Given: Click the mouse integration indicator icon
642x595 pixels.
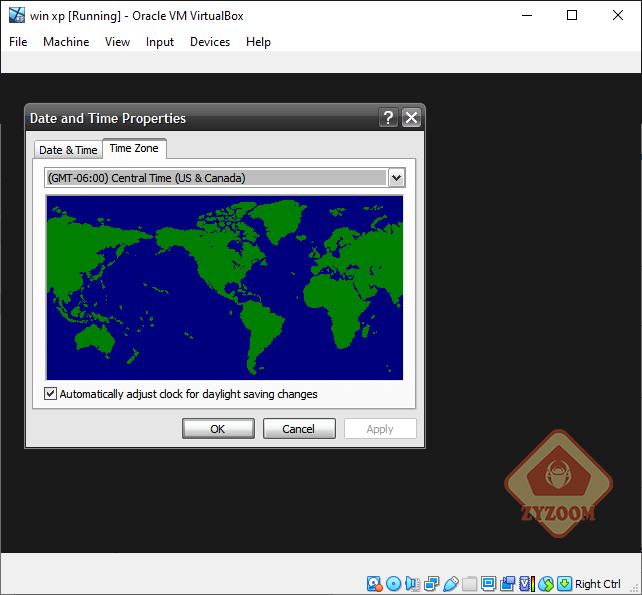Looking at the screenshot, I should [x=546, y=584].
